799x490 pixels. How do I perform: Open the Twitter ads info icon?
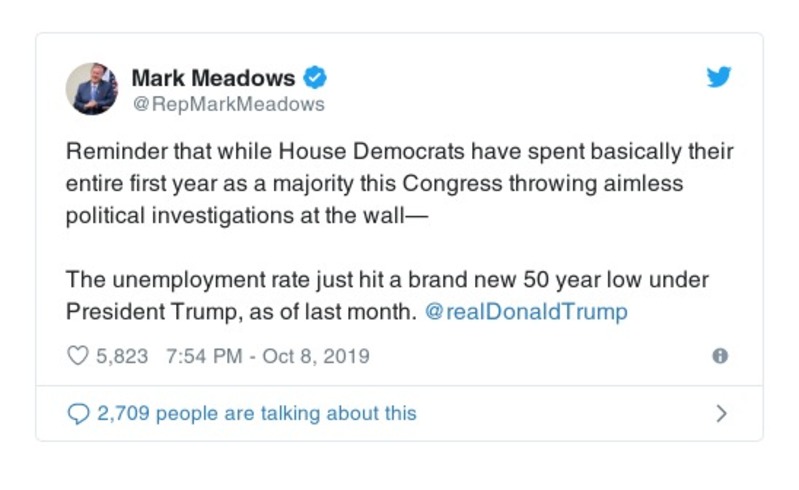point(719,356)
